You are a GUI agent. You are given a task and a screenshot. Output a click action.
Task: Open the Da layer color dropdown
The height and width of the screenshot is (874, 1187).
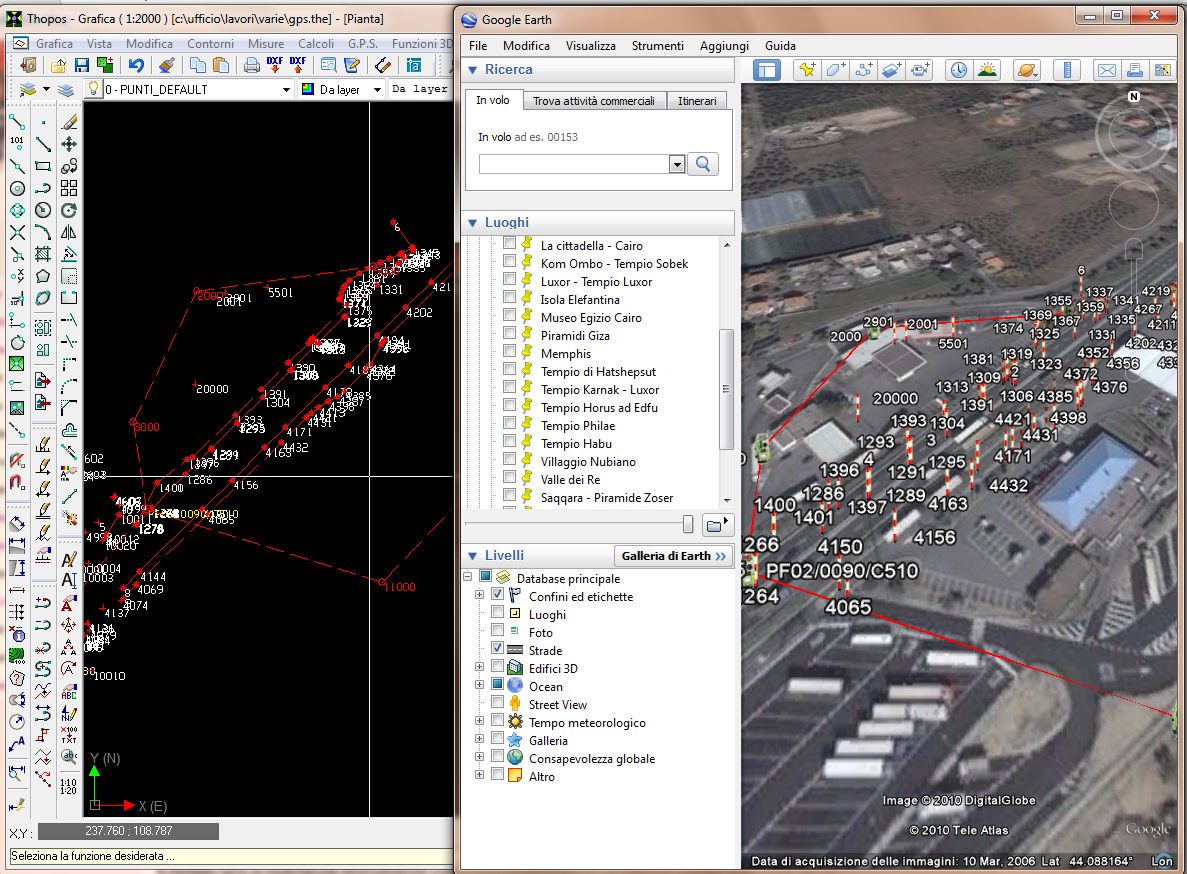(377, 89)
